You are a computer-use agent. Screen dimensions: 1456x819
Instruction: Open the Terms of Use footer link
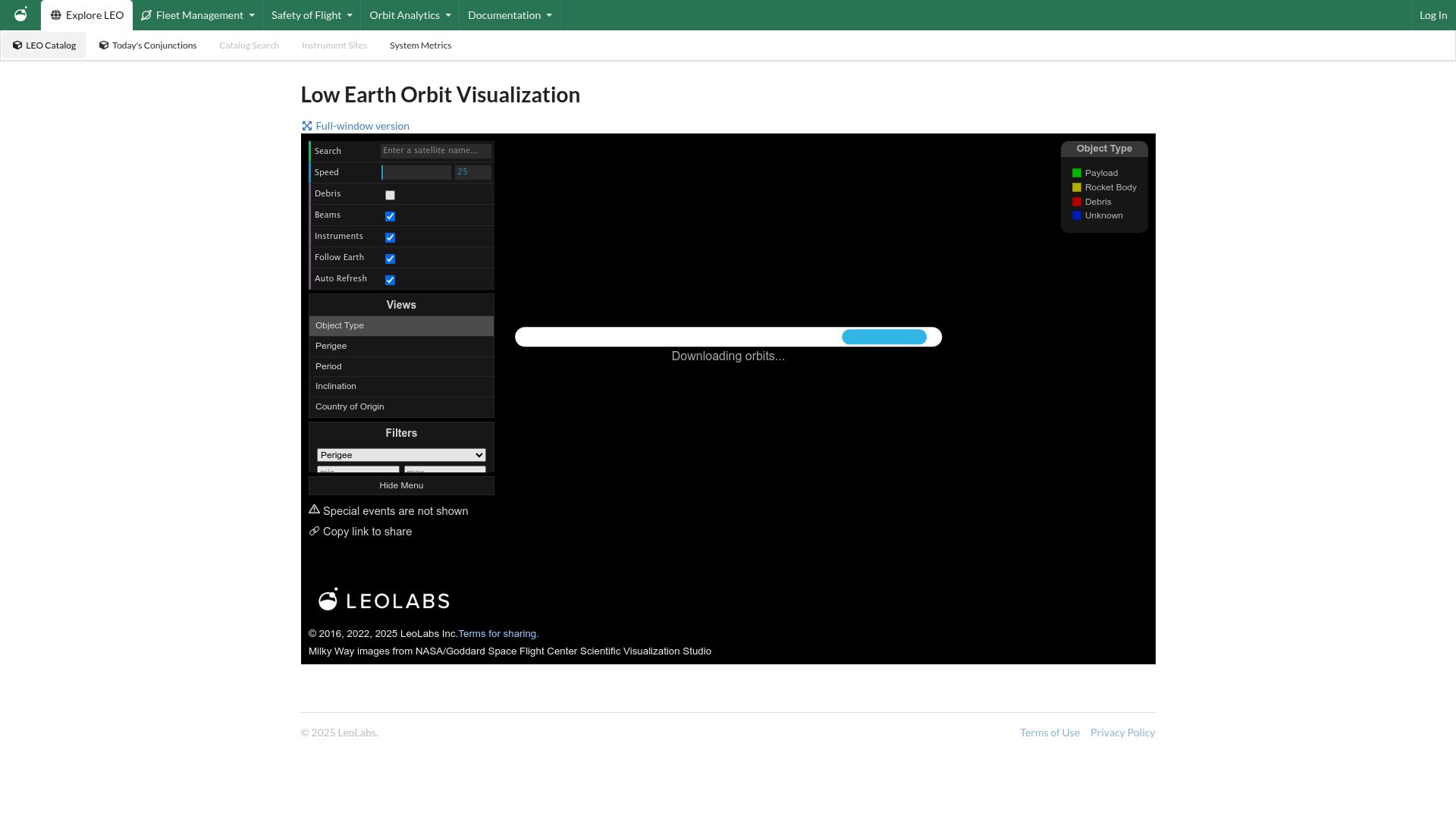1050,733
